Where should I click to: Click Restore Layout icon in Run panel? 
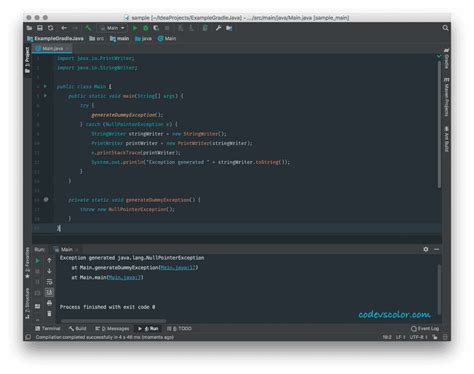click(38, 306)
